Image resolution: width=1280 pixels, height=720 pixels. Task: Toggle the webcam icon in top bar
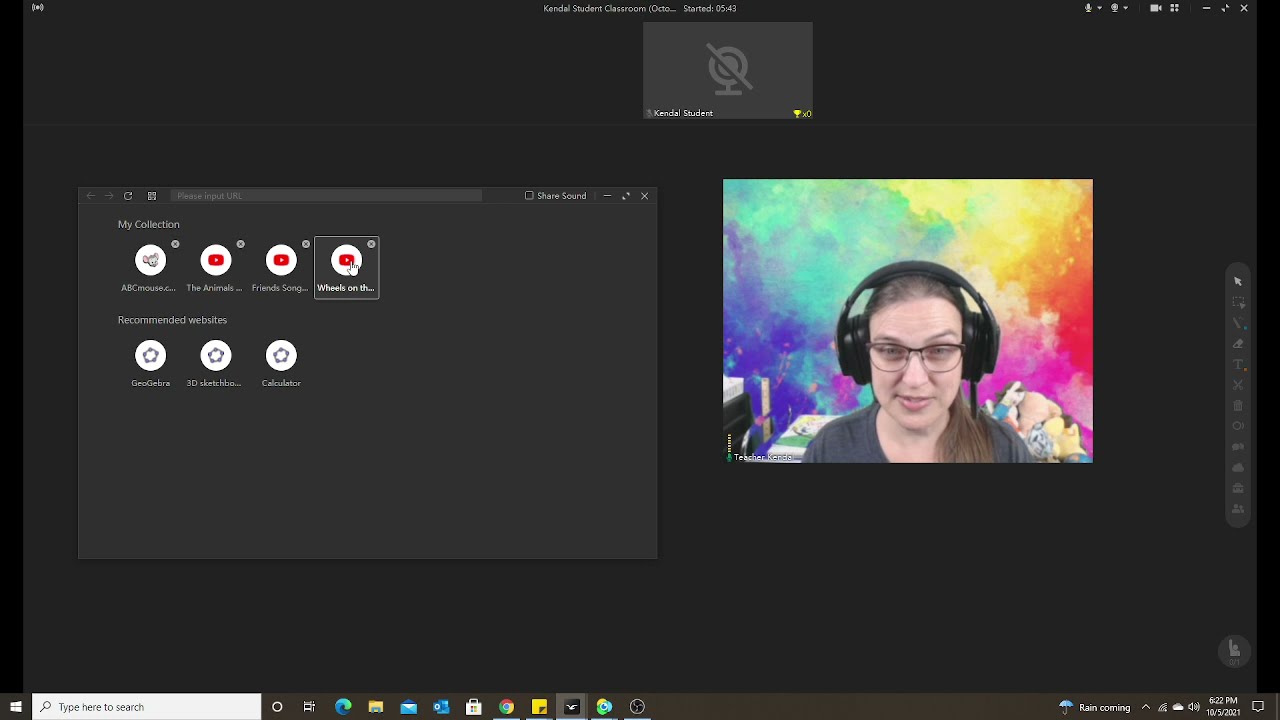point(1115,8)
